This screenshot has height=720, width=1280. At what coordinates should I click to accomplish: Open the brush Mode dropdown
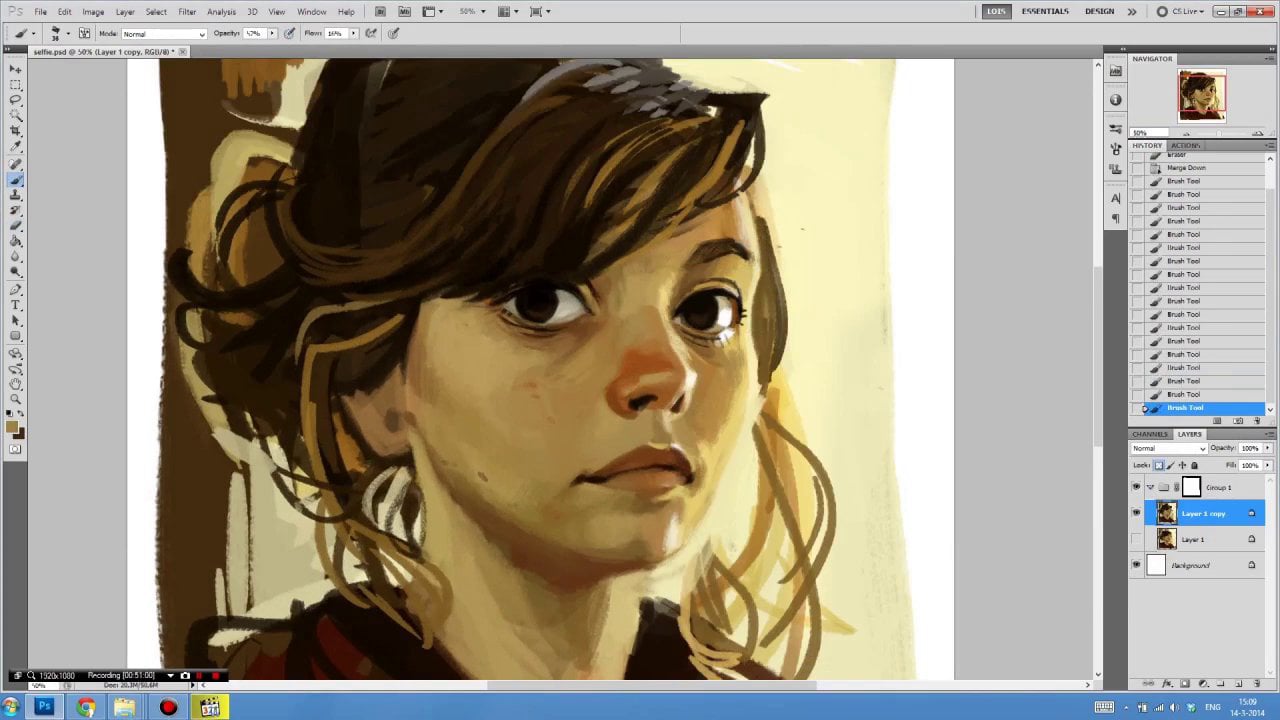click(x=164, y=34)
